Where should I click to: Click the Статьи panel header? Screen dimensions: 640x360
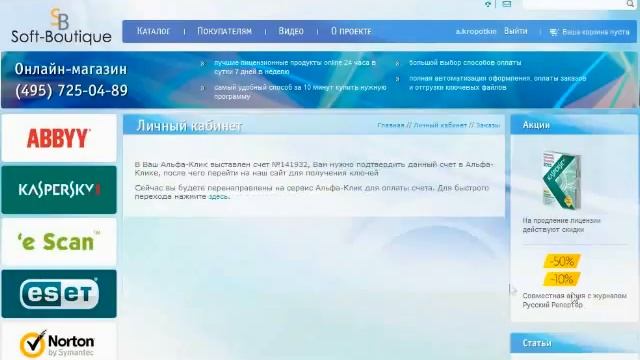tap(573, 343)
